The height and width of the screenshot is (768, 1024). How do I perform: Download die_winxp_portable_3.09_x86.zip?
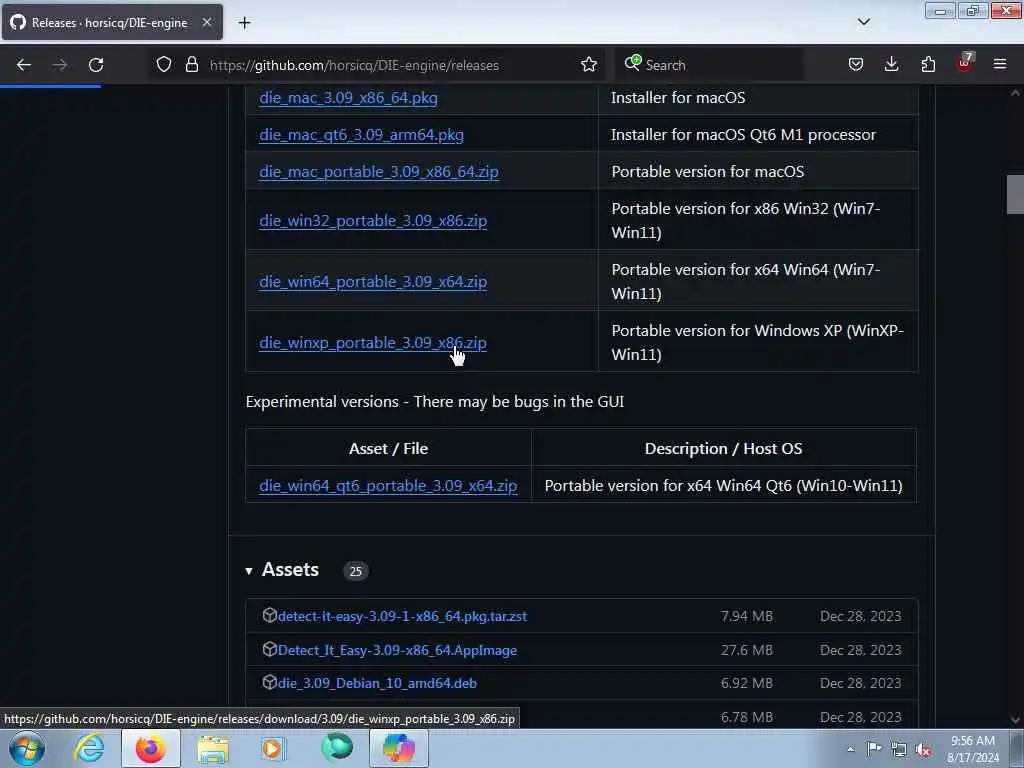point(373,343)
